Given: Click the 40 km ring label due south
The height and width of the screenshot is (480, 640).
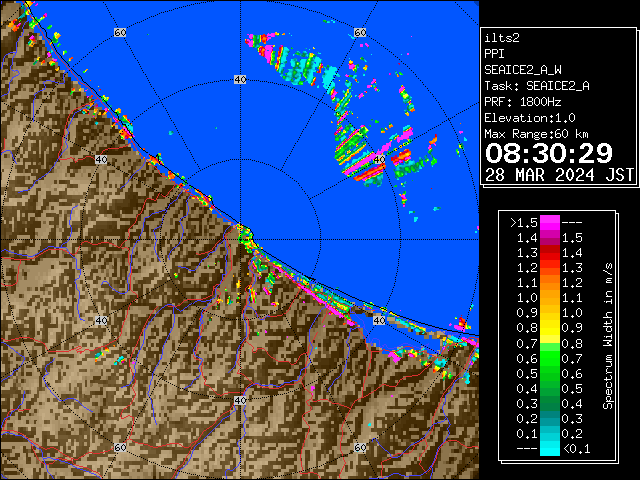Looking at the screenshot, I should (240, 400).
